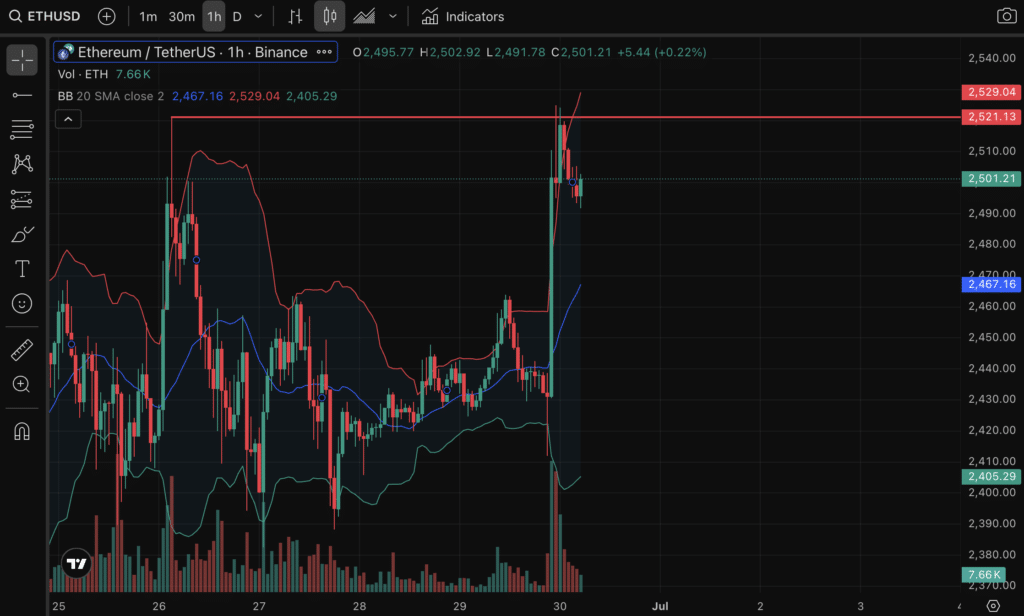Select the crosshair cursor tool
Screen dimensions: 1024x616
pyautogui.click(x=22, y=61)
